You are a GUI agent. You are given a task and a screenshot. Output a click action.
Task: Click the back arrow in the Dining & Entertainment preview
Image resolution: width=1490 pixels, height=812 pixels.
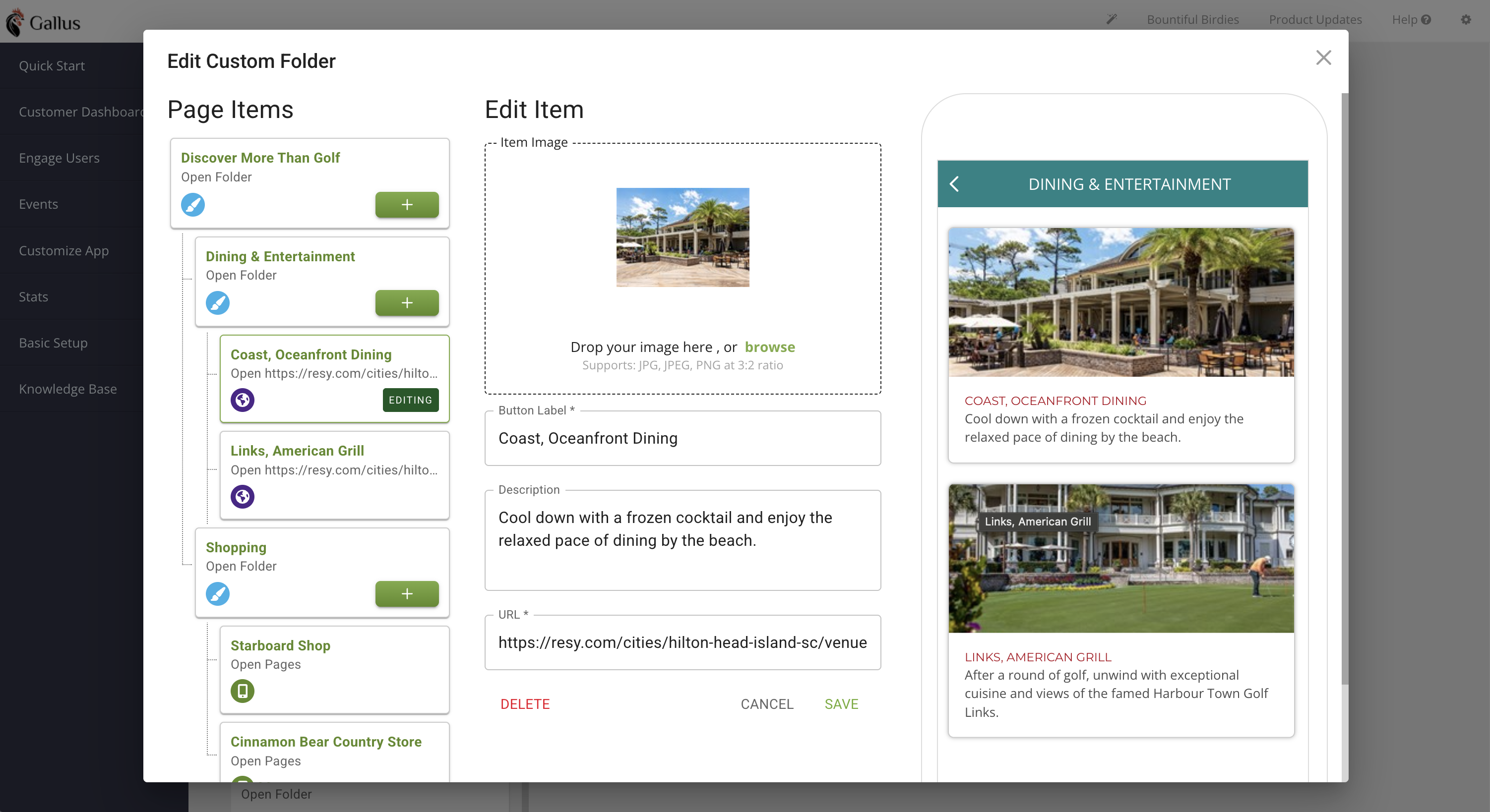954,184
